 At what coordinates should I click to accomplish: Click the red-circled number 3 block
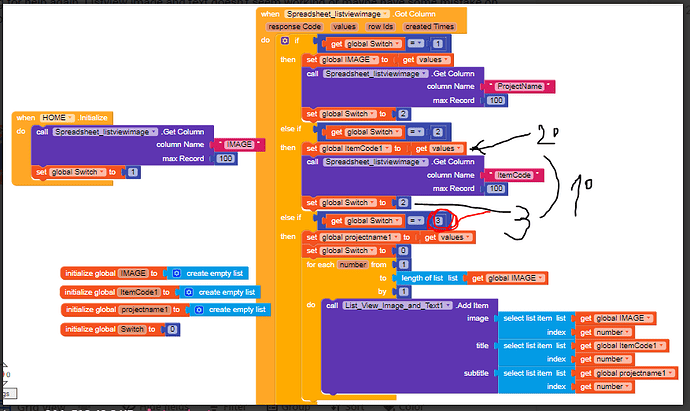point(439,220)
